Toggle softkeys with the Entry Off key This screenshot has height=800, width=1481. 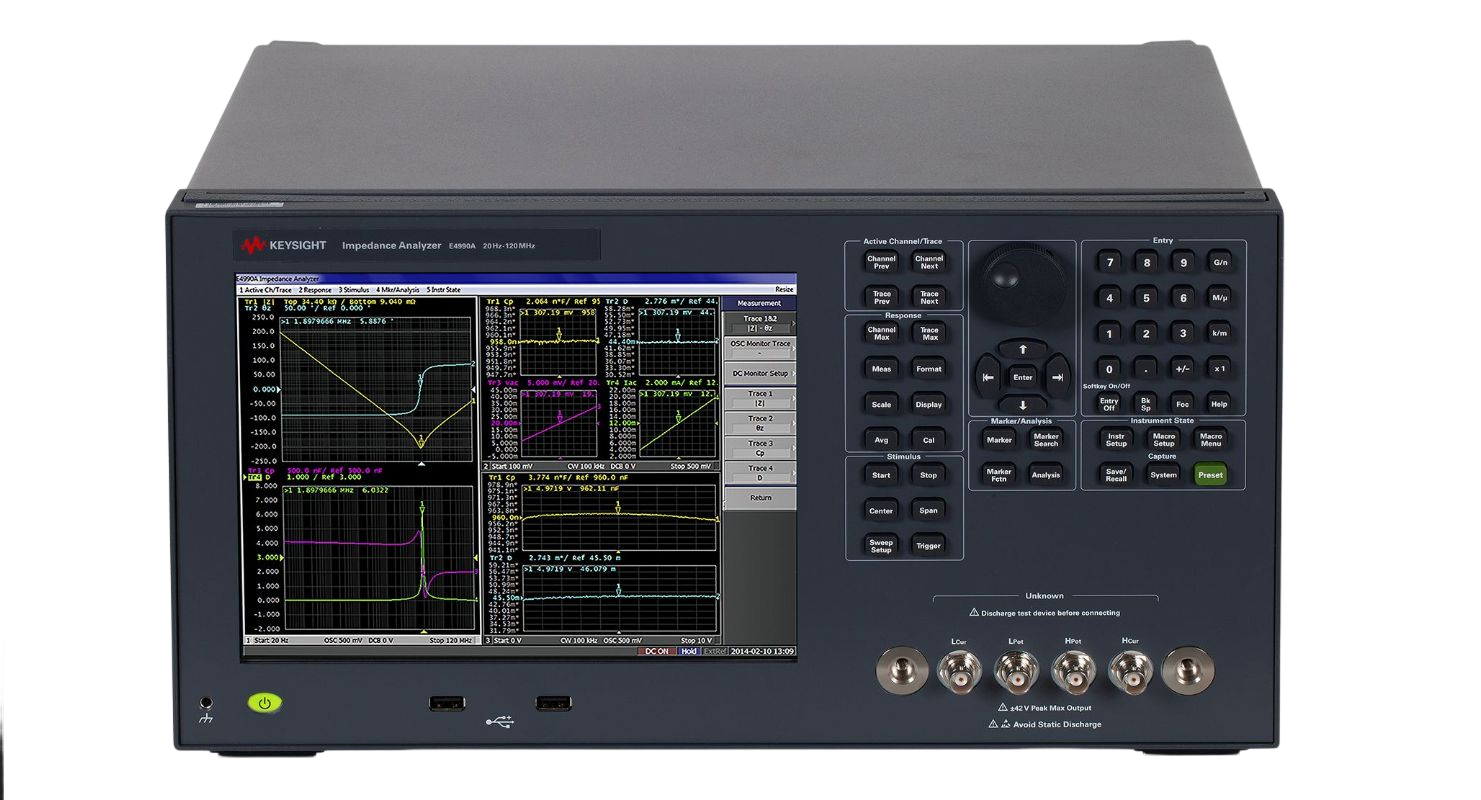1109,404
